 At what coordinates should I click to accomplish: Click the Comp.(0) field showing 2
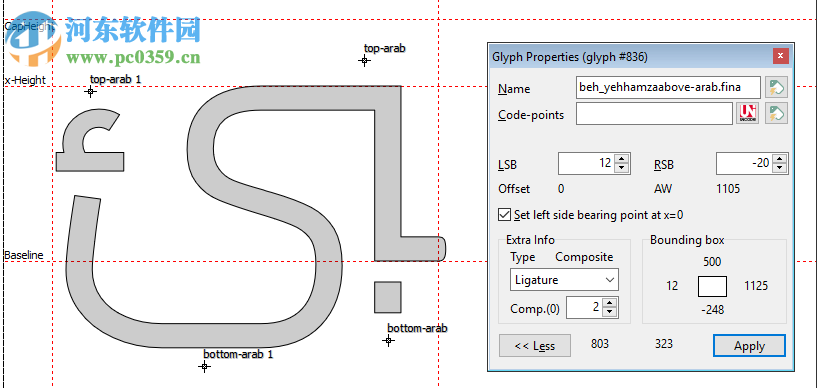coord(585,308)
